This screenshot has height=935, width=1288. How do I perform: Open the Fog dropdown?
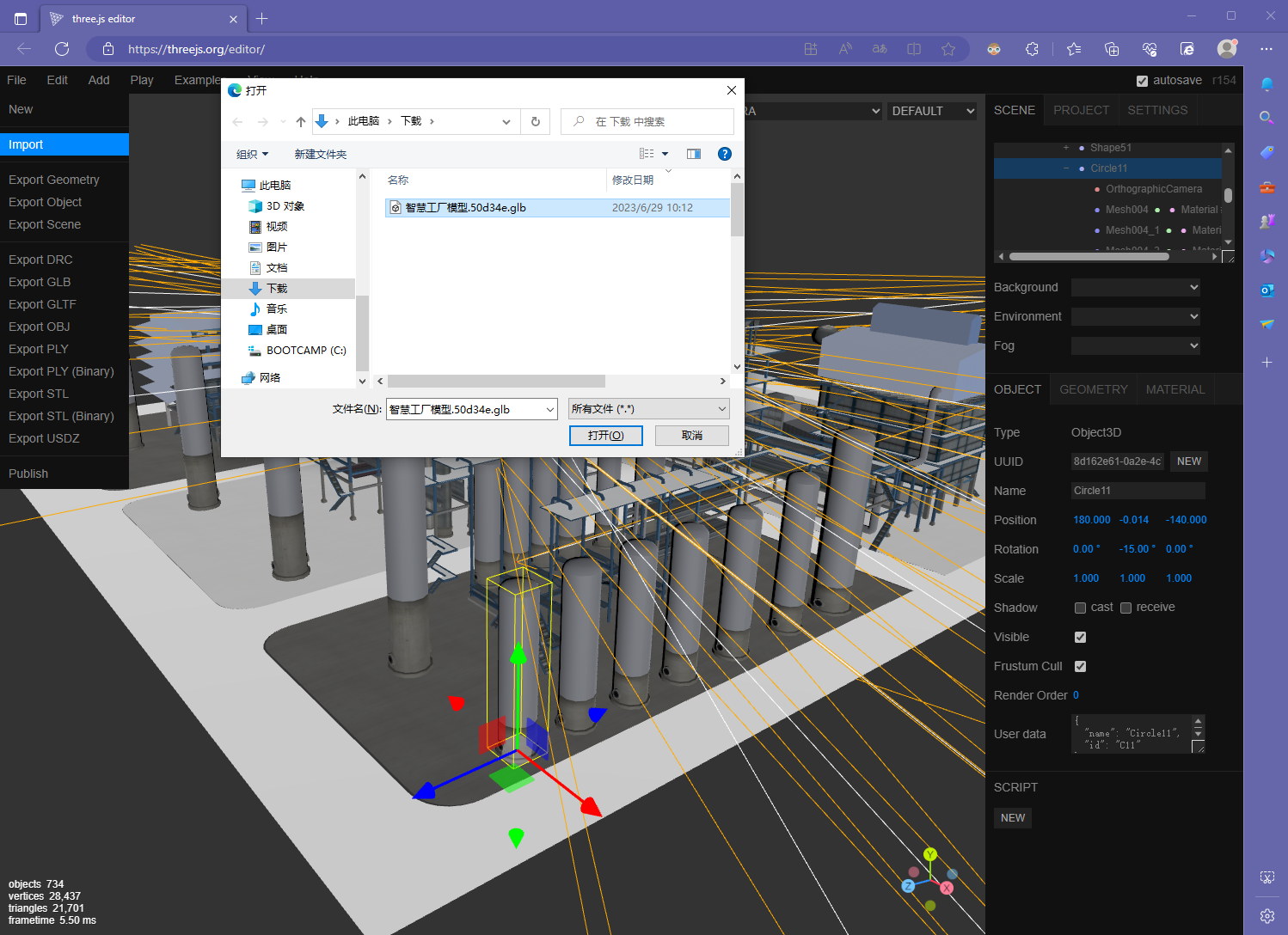1135,345
